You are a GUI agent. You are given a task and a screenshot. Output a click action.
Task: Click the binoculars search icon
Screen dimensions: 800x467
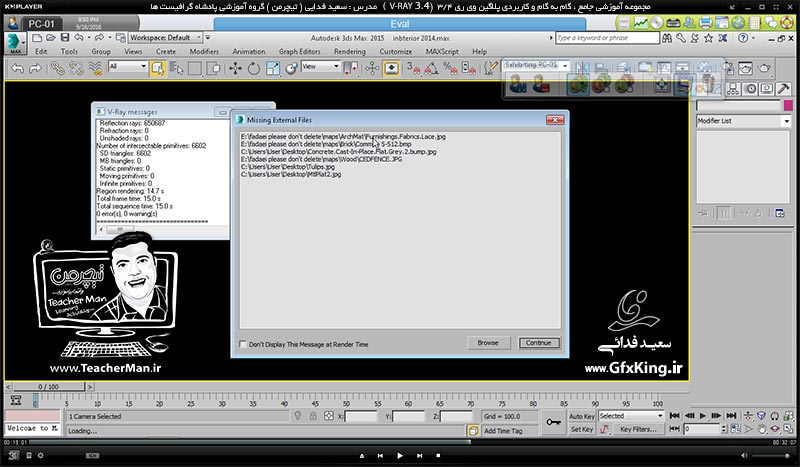pyautogui.click(x=667, y=38)
